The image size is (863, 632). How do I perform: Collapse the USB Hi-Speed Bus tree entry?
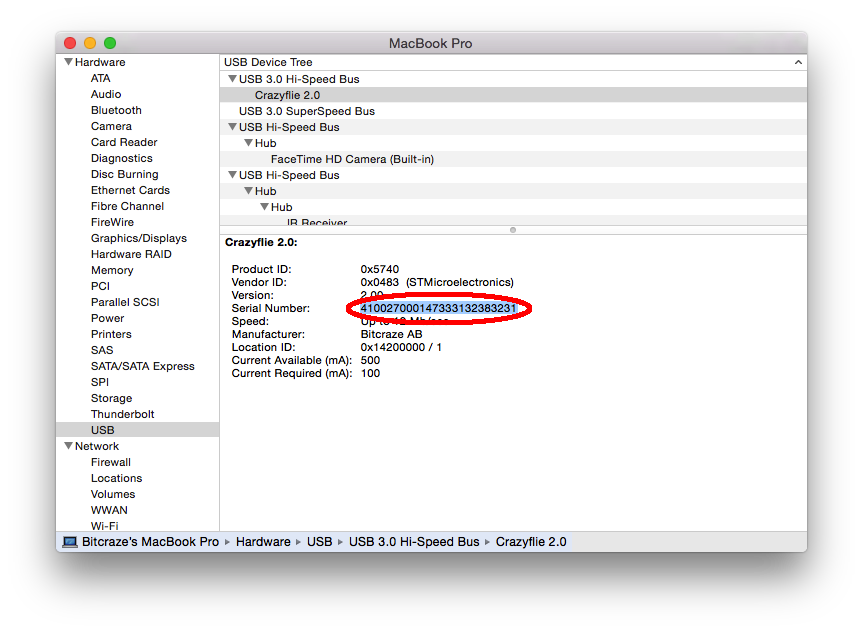[x=234, y=127]
